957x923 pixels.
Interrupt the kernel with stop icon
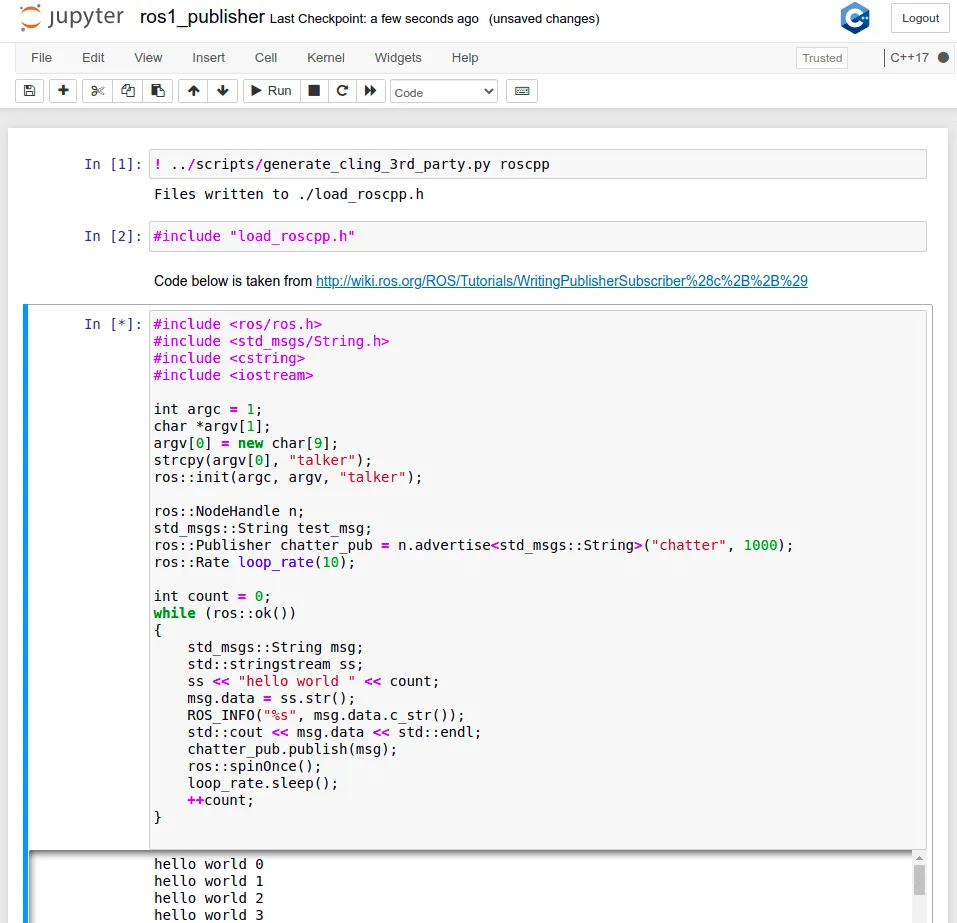point(314,91)
